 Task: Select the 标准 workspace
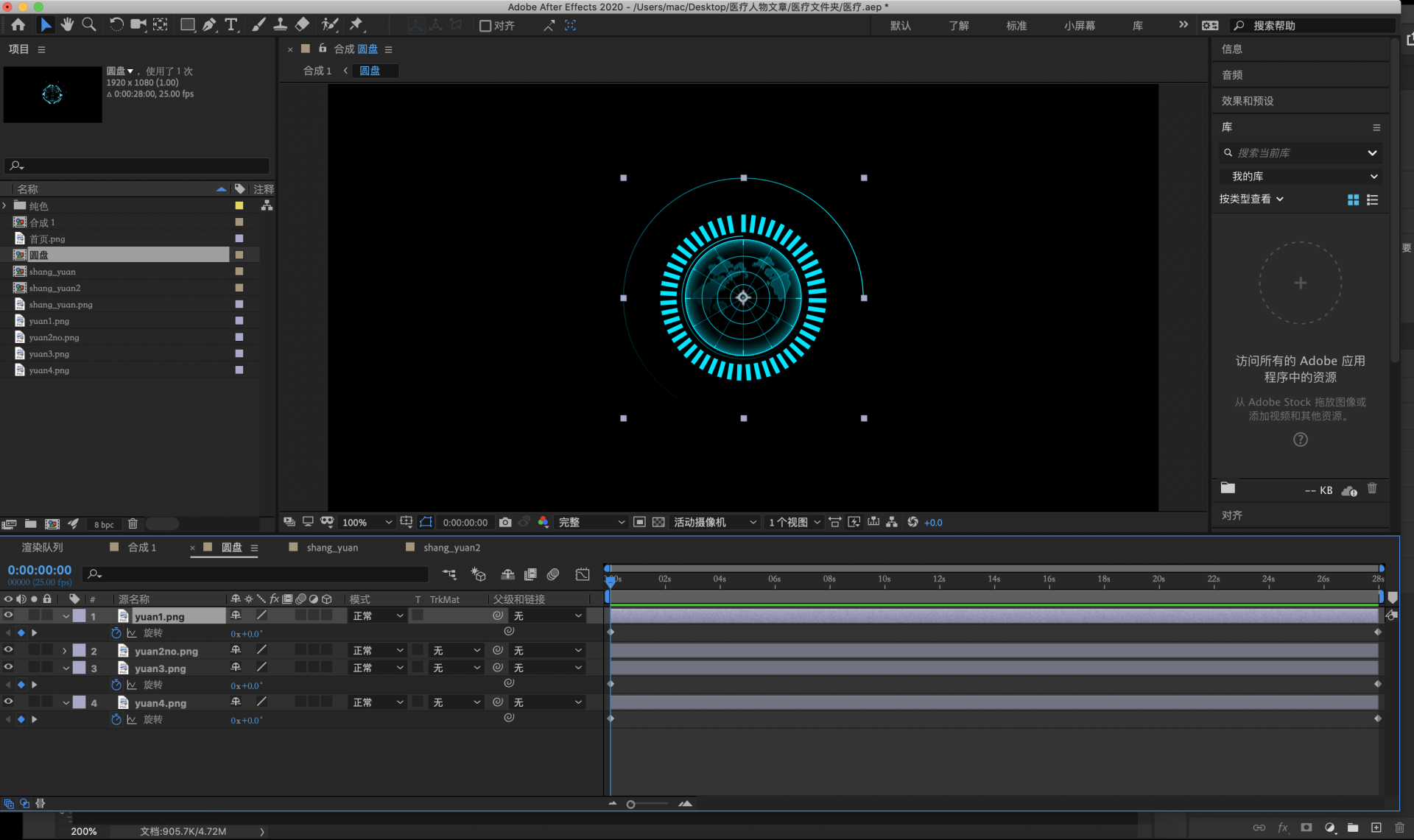(1016, 26)
